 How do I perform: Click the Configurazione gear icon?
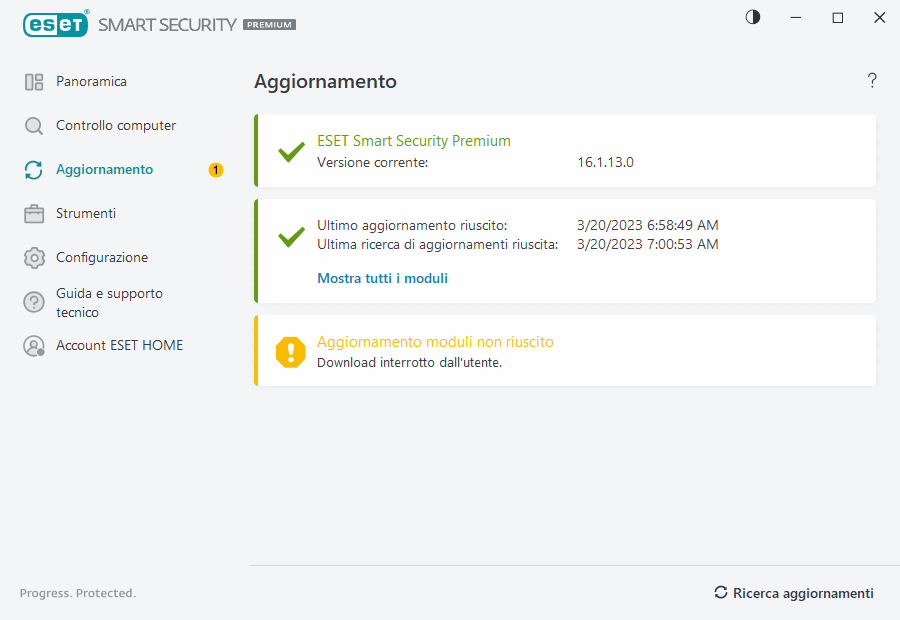pyautogui.click(x=34, y=258)
